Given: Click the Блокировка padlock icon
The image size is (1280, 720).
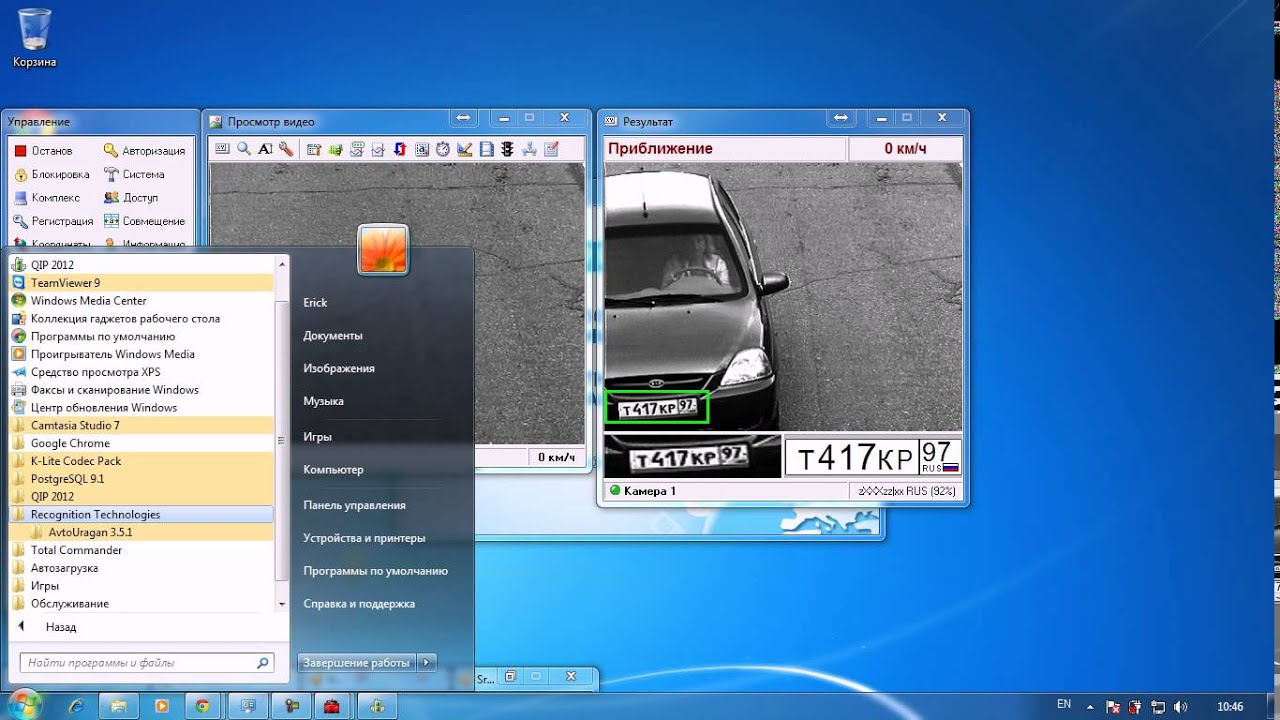Looking at the screenshot, I should (x=20, y=174).
